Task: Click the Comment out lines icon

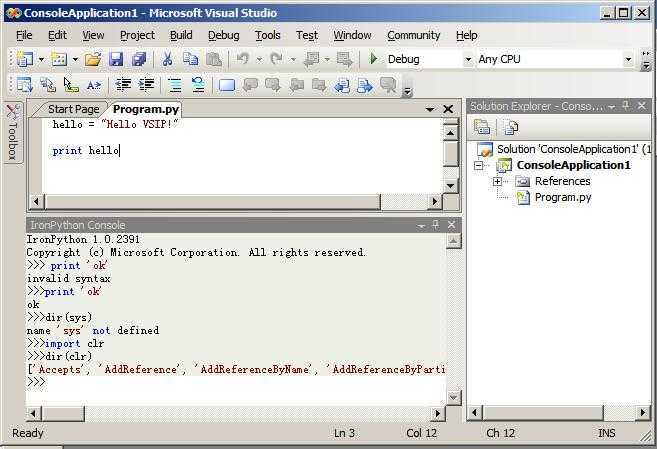Action: 175,85
